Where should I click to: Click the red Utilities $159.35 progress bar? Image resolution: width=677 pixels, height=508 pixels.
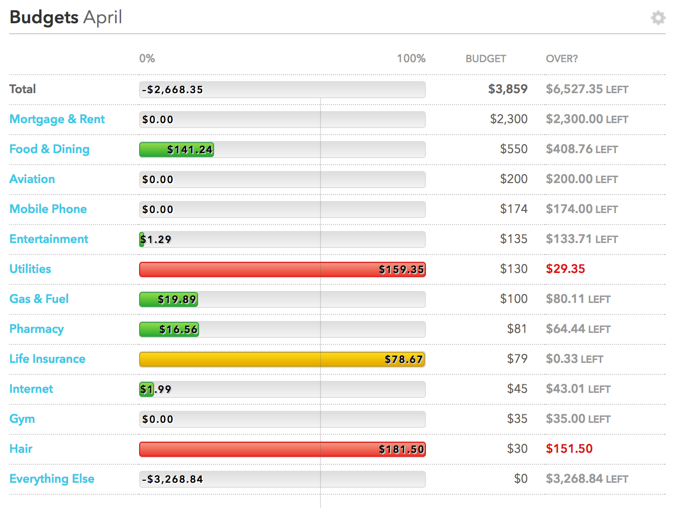[x=282, y=269]
